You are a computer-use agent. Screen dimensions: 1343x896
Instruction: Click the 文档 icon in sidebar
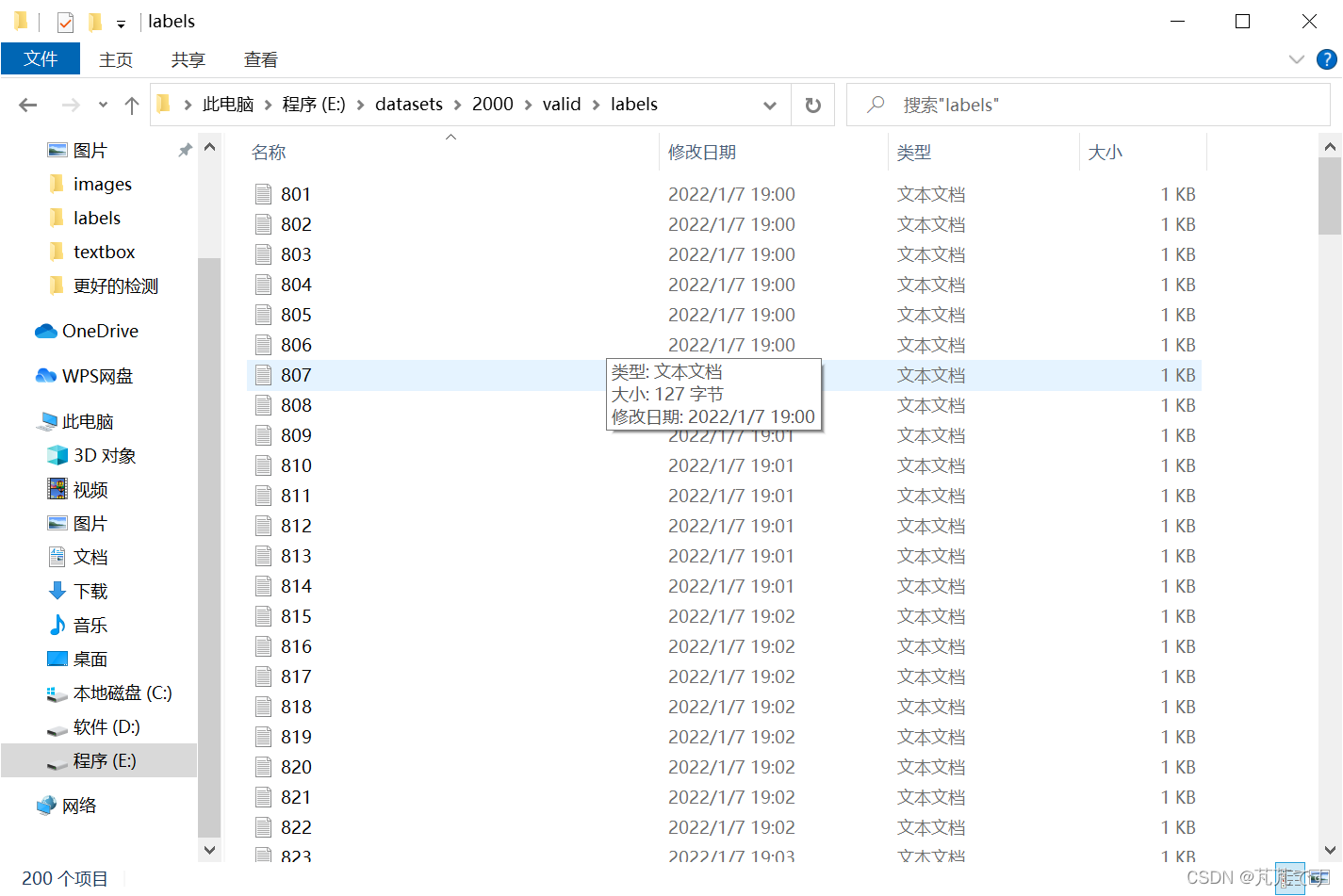[57, 558]
